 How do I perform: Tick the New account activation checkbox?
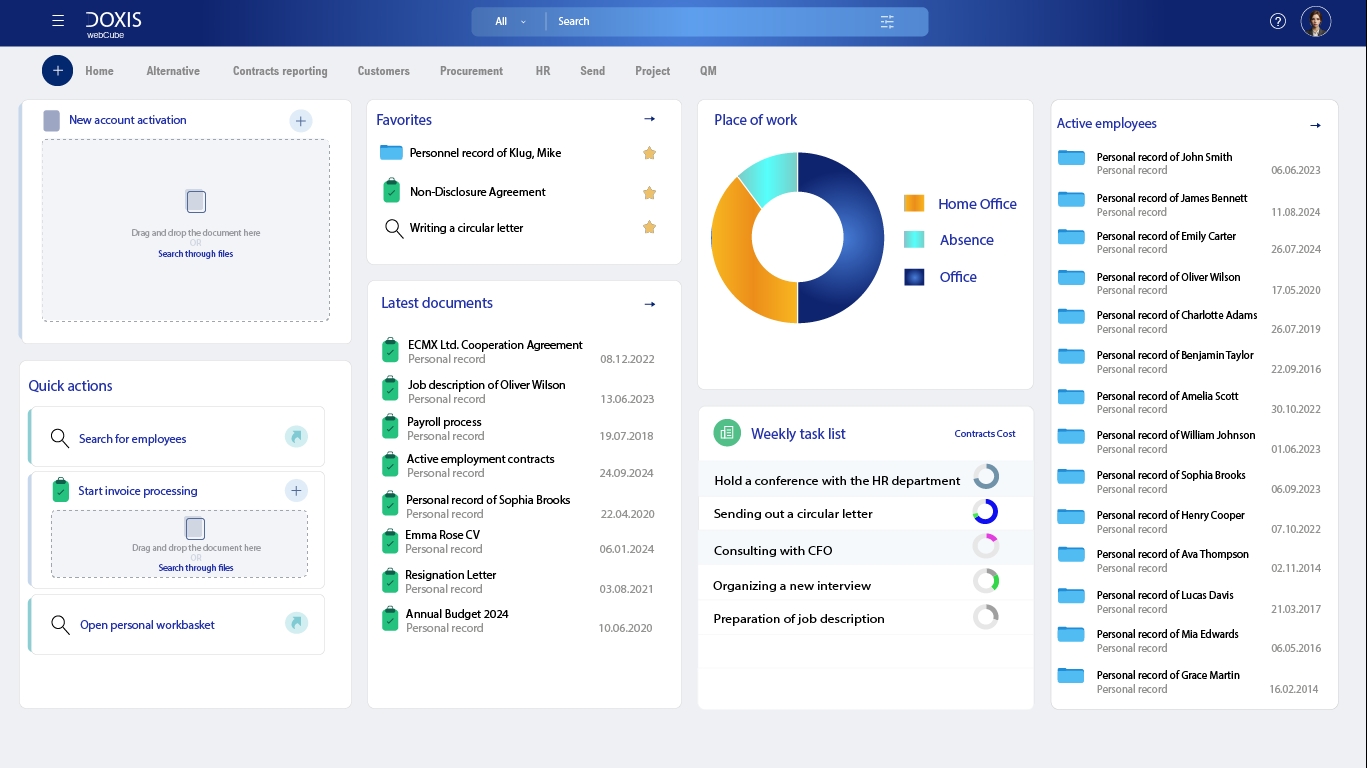point(51,120)
